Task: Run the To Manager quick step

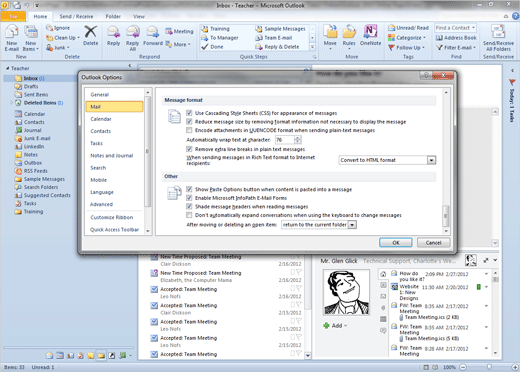Action: coord(220,38)
